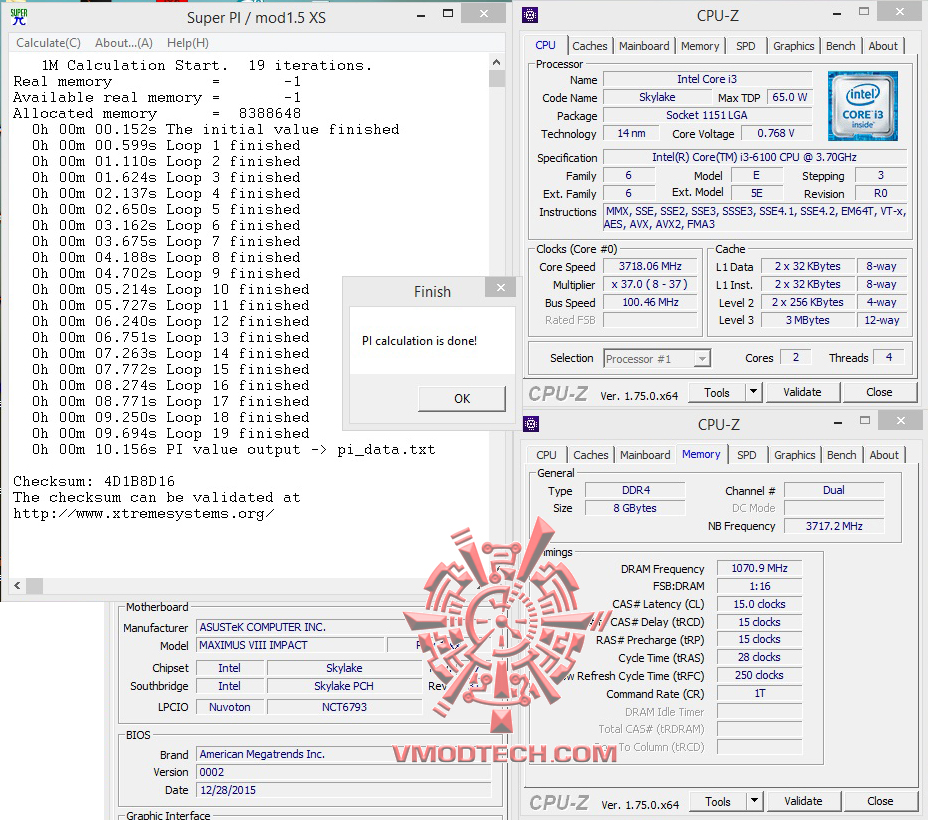Click the Core Voltage value 0.768 V
The image size is (928, 820).
(x=776, y=134)
